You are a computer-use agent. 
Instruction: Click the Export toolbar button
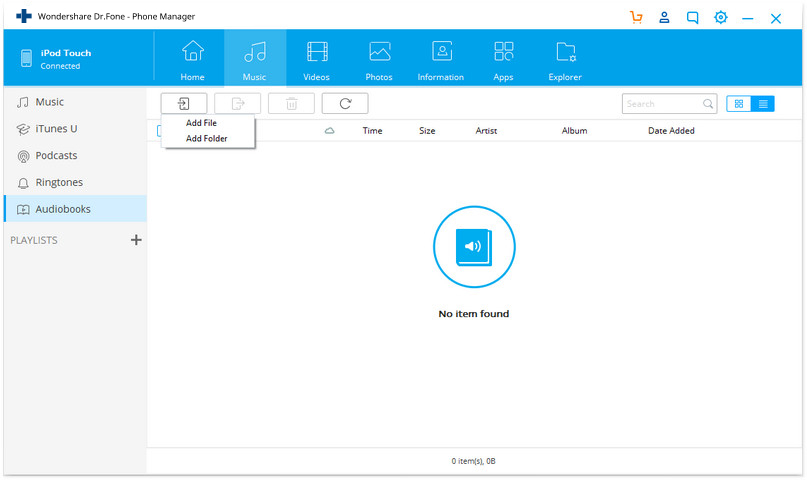click(x=238, y=103)
